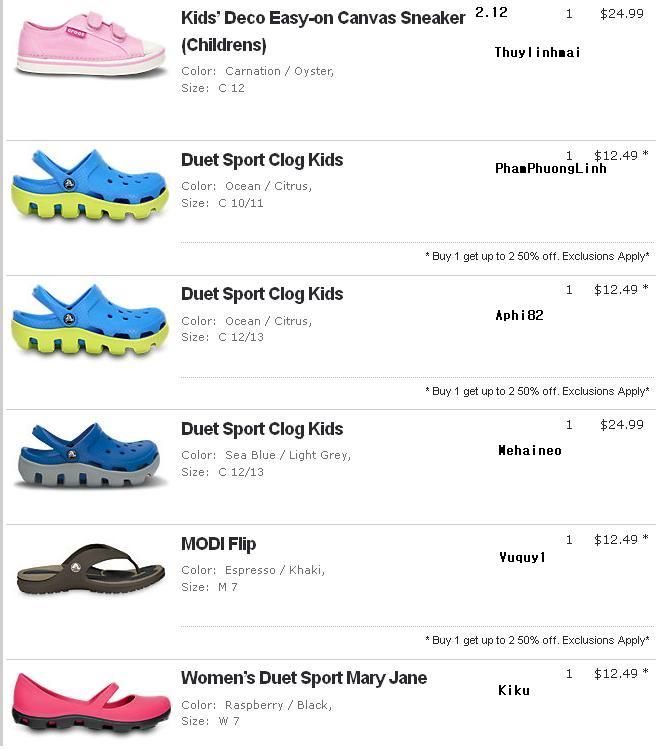Screen dimensions: 660x749
Task: Select the Sea Blue Duet Sport Clog Kids title
Action: pos(262,429)
